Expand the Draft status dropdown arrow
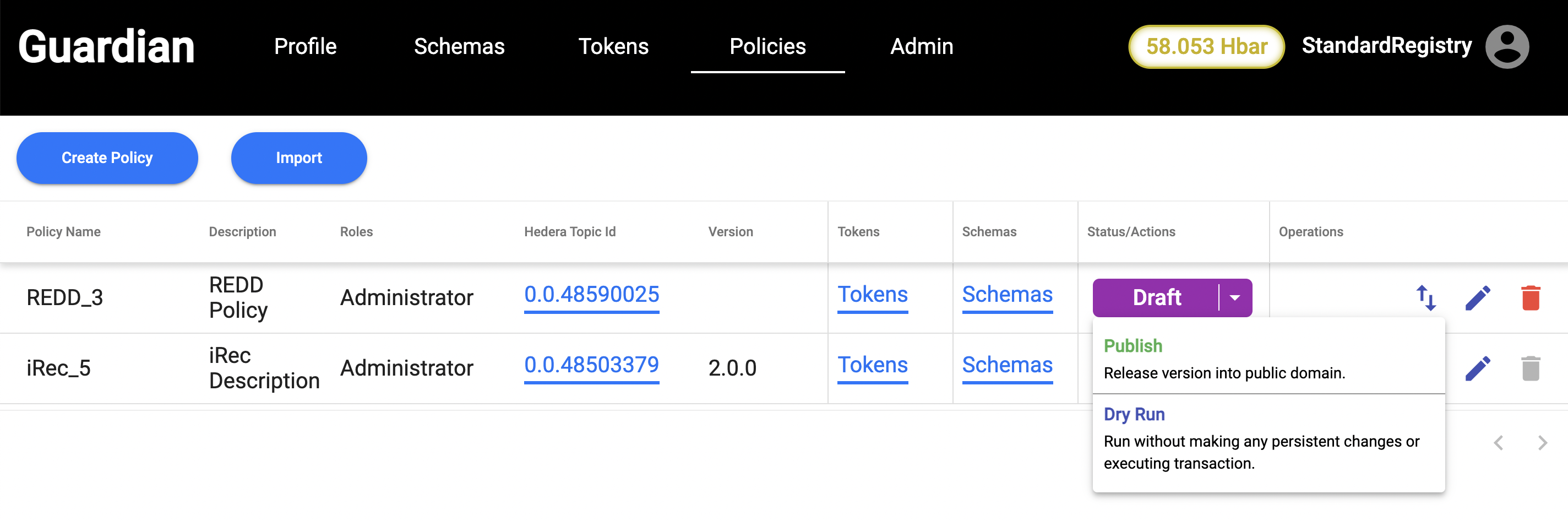Screen dimensions: 1568x521 [x=1235, y=297]
